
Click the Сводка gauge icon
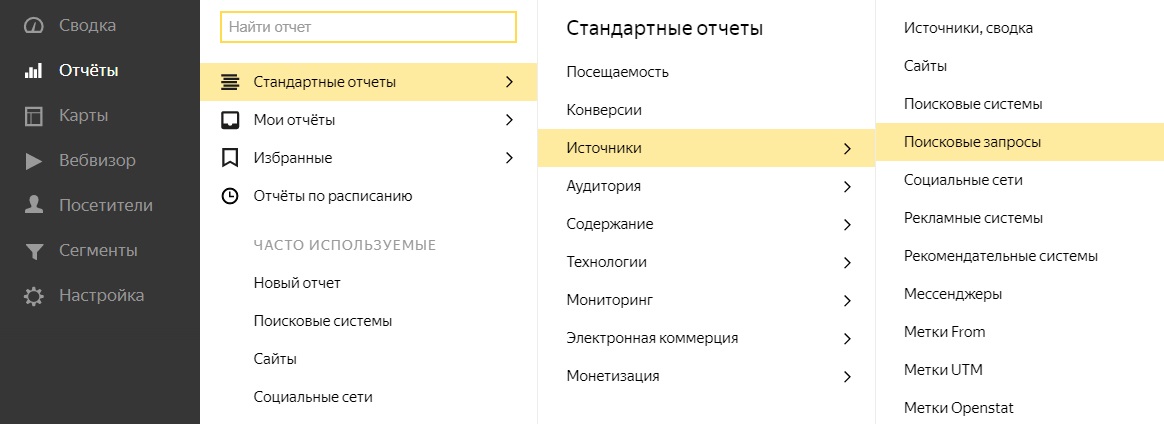coord(34,25)
